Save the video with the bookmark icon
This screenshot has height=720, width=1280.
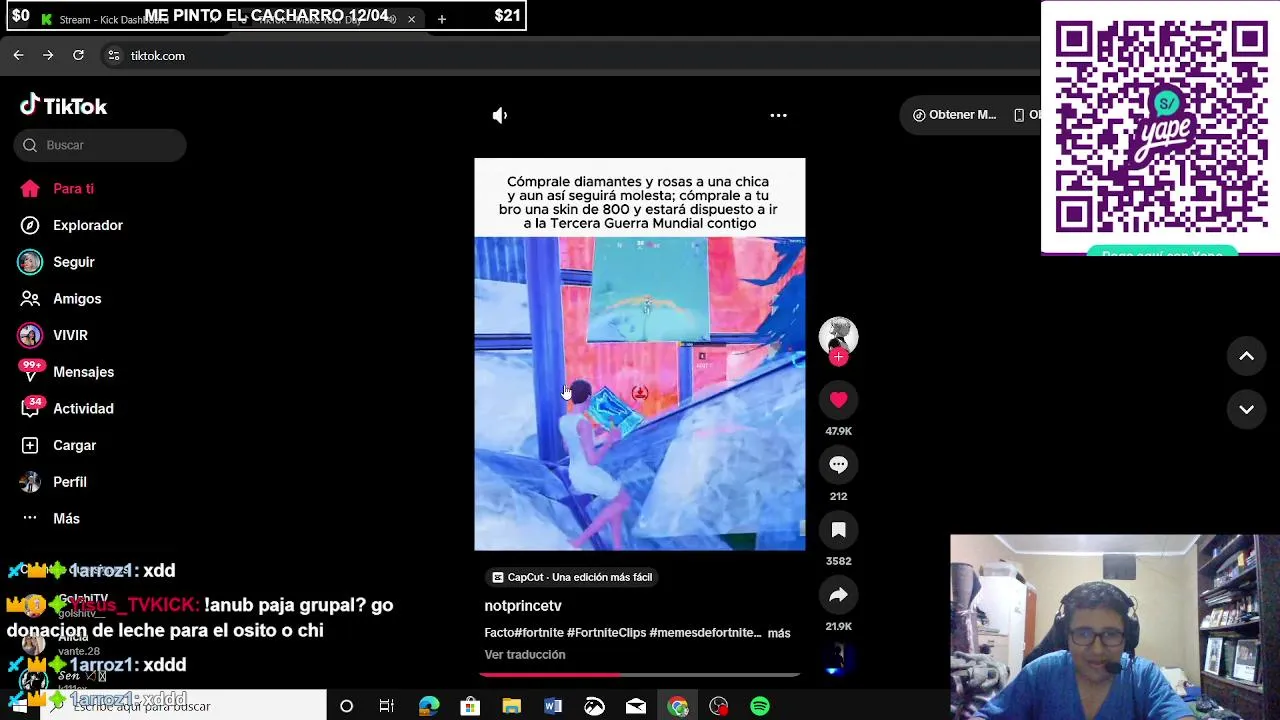838,530
